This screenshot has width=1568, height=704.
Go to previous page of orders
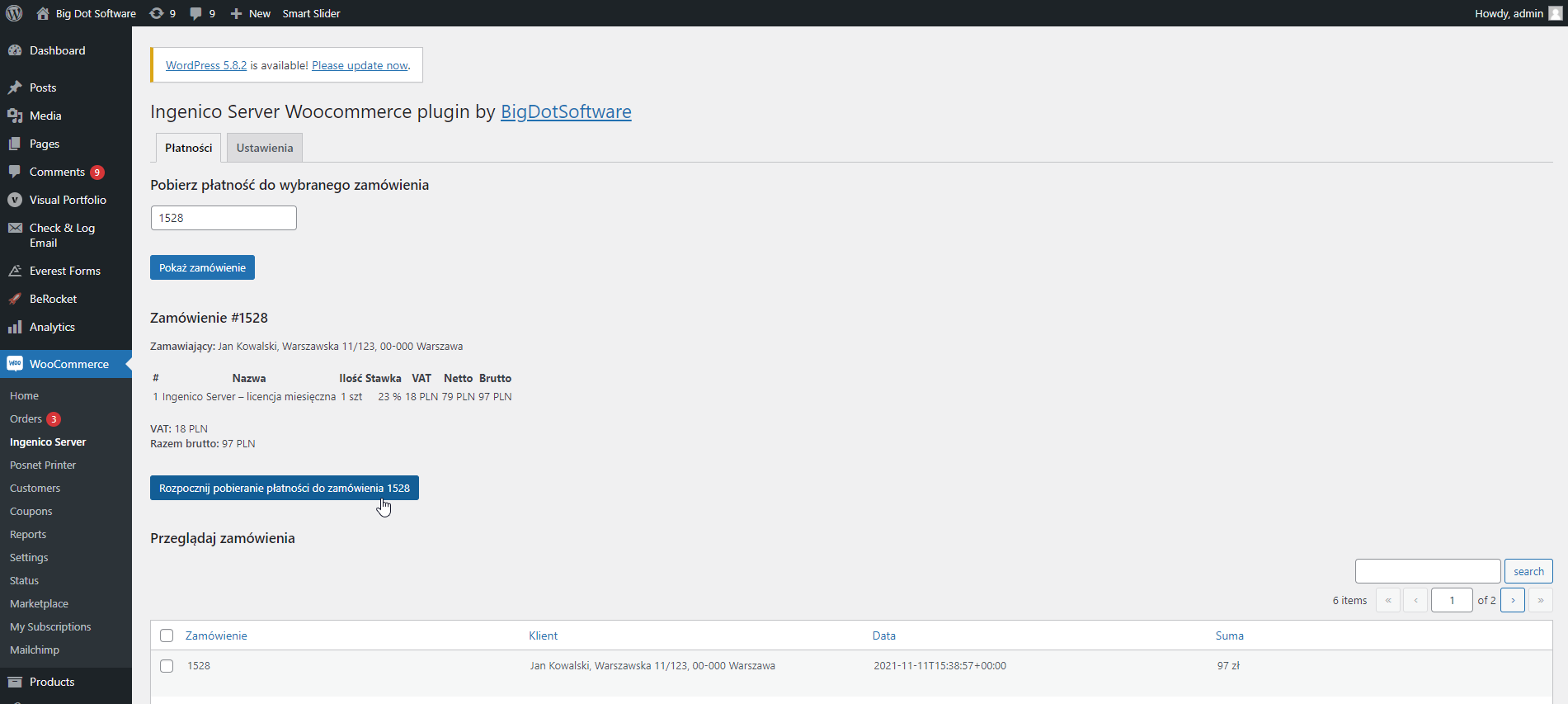coord(1415,600)
